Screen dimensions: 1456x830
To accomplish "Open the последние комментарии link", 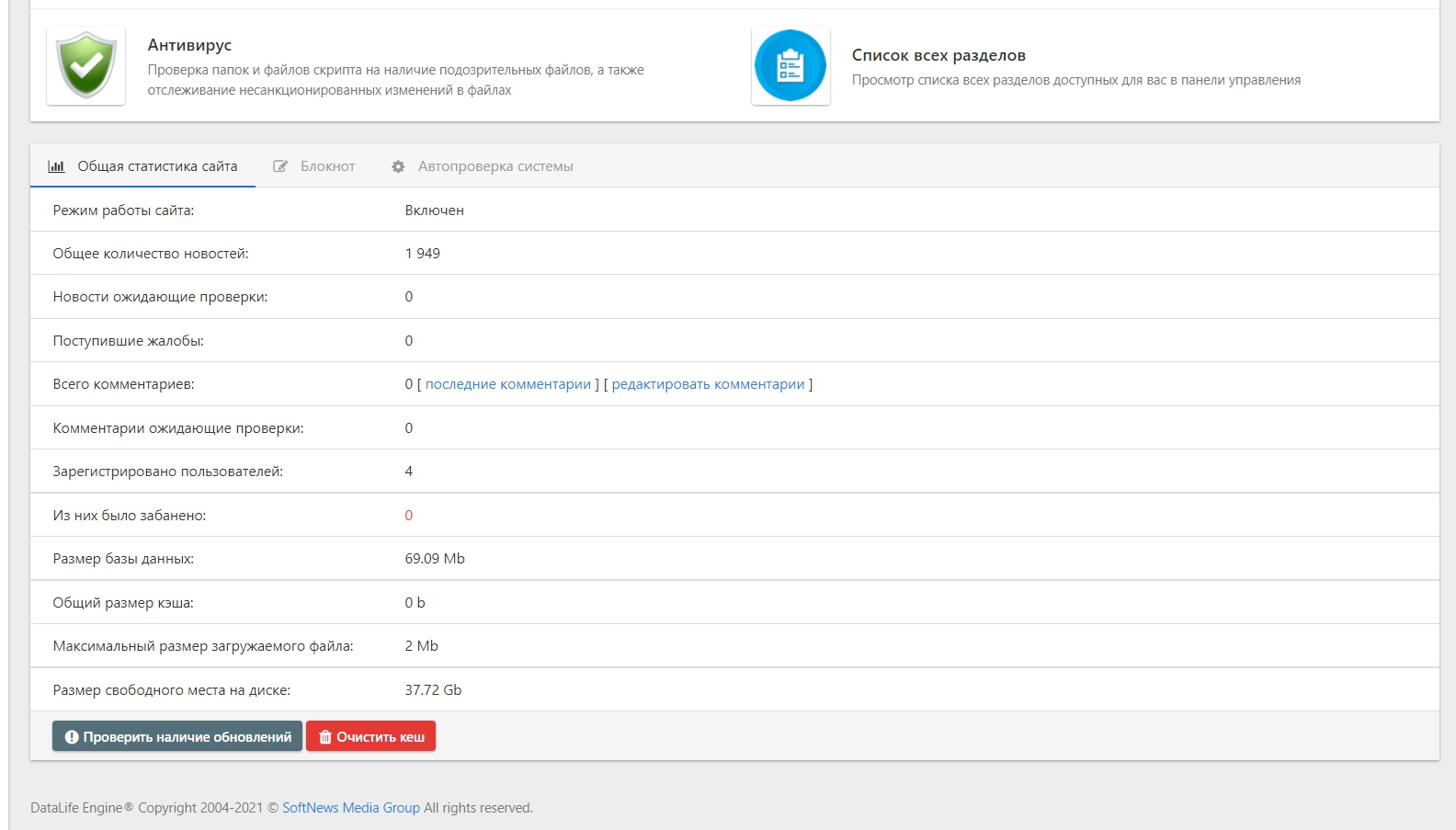I will [x=508, y=384].
